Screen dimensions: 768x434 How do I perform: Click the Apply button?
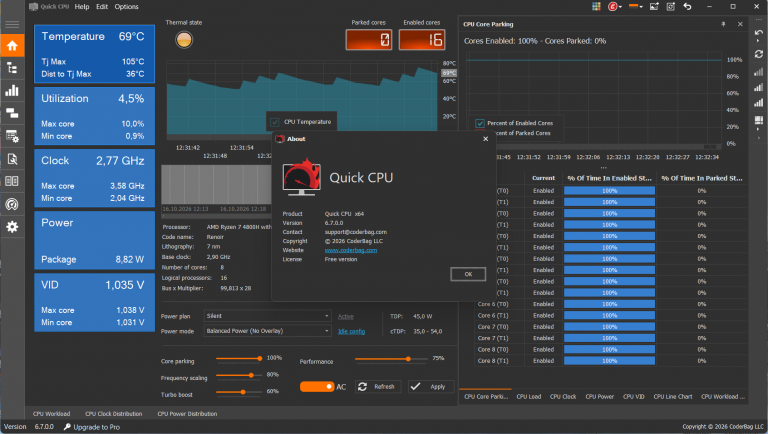point(431,386)
